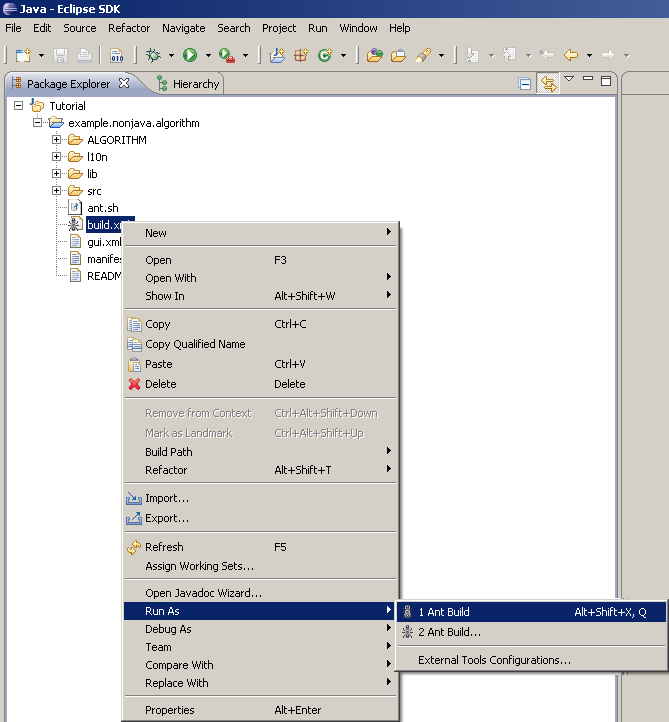Expand the src folder
Viewport: 669px width, 722px height.
tap(56, 191)
